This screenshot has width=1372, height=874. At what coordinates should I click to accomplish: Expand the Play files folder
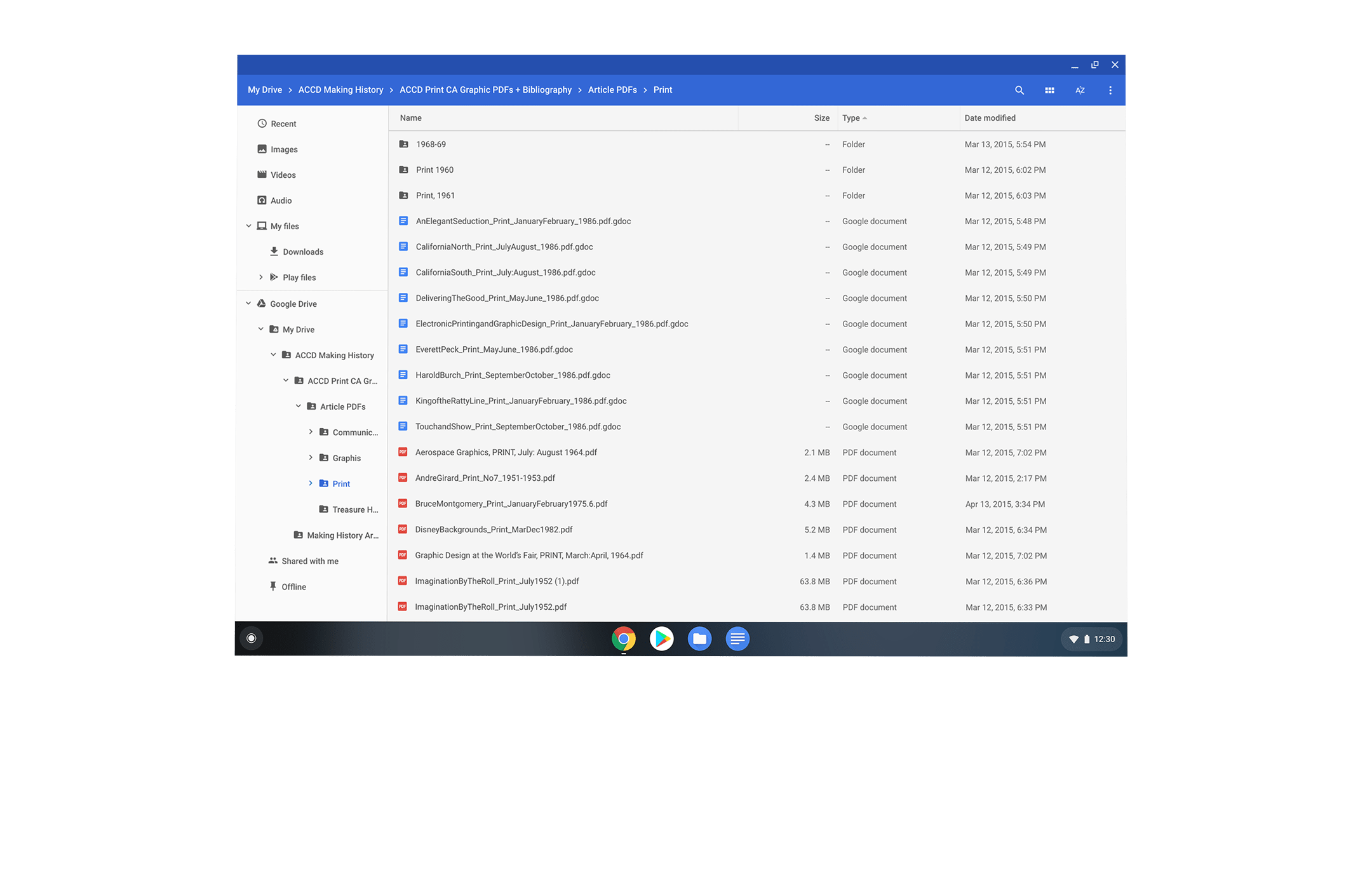(x=260, y=278)
